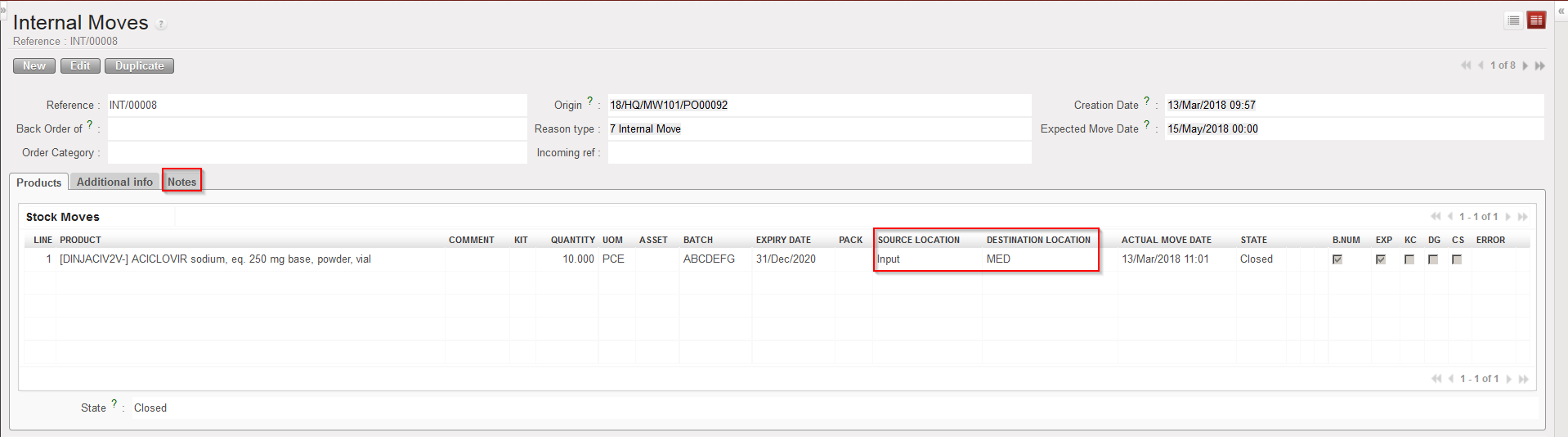This screenshot has height=437, width=1568.
Task: Toggle the EXP checkbox in line 1
Action: tap(1381, 259)
